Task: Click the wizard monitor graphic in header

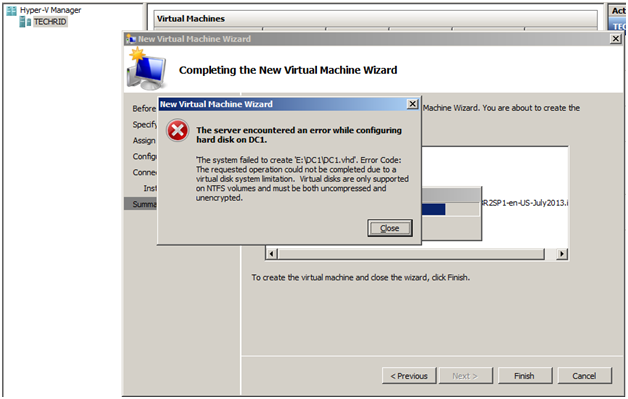Action: [146, 69]
